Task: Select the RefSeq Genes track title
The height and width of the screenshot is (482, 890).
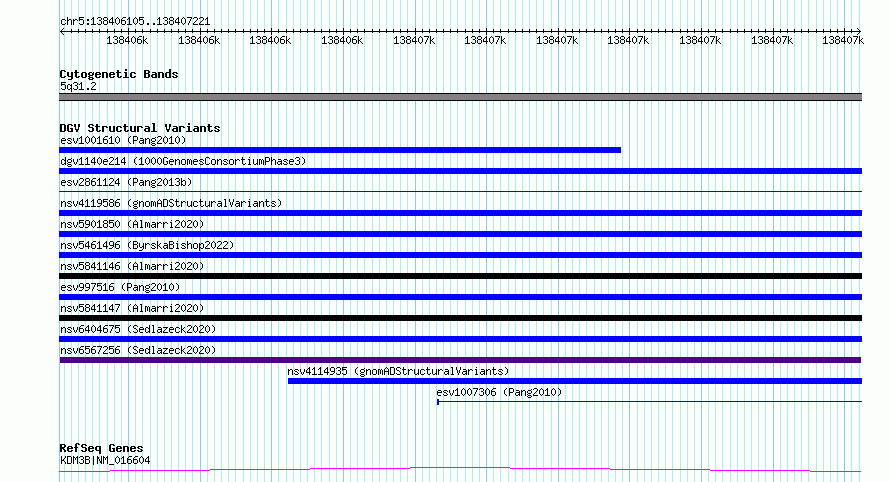Action: click(x=101, y=448)
